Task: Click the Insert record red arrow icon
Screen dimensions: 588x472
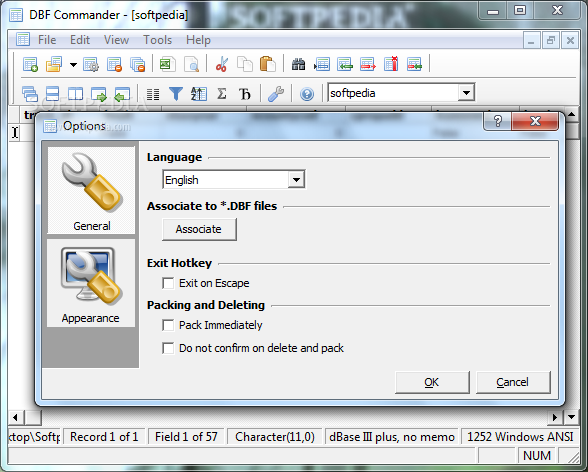Action: point(368,64)
